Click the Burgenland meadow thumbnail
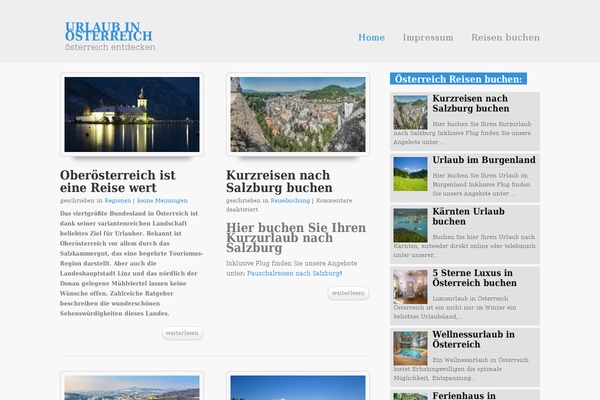 point(410,174)
